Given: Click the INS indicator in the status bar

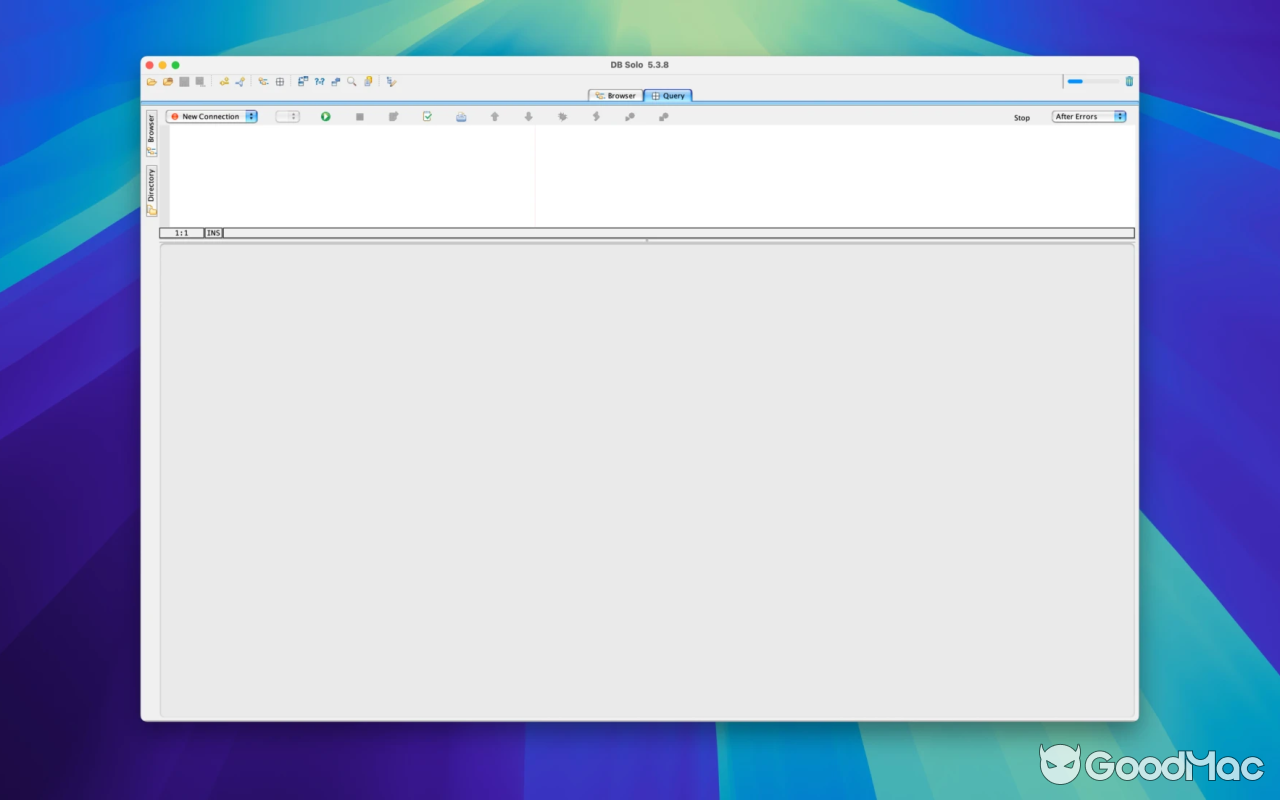Looking at the screenshot, I should pos(212,232).
